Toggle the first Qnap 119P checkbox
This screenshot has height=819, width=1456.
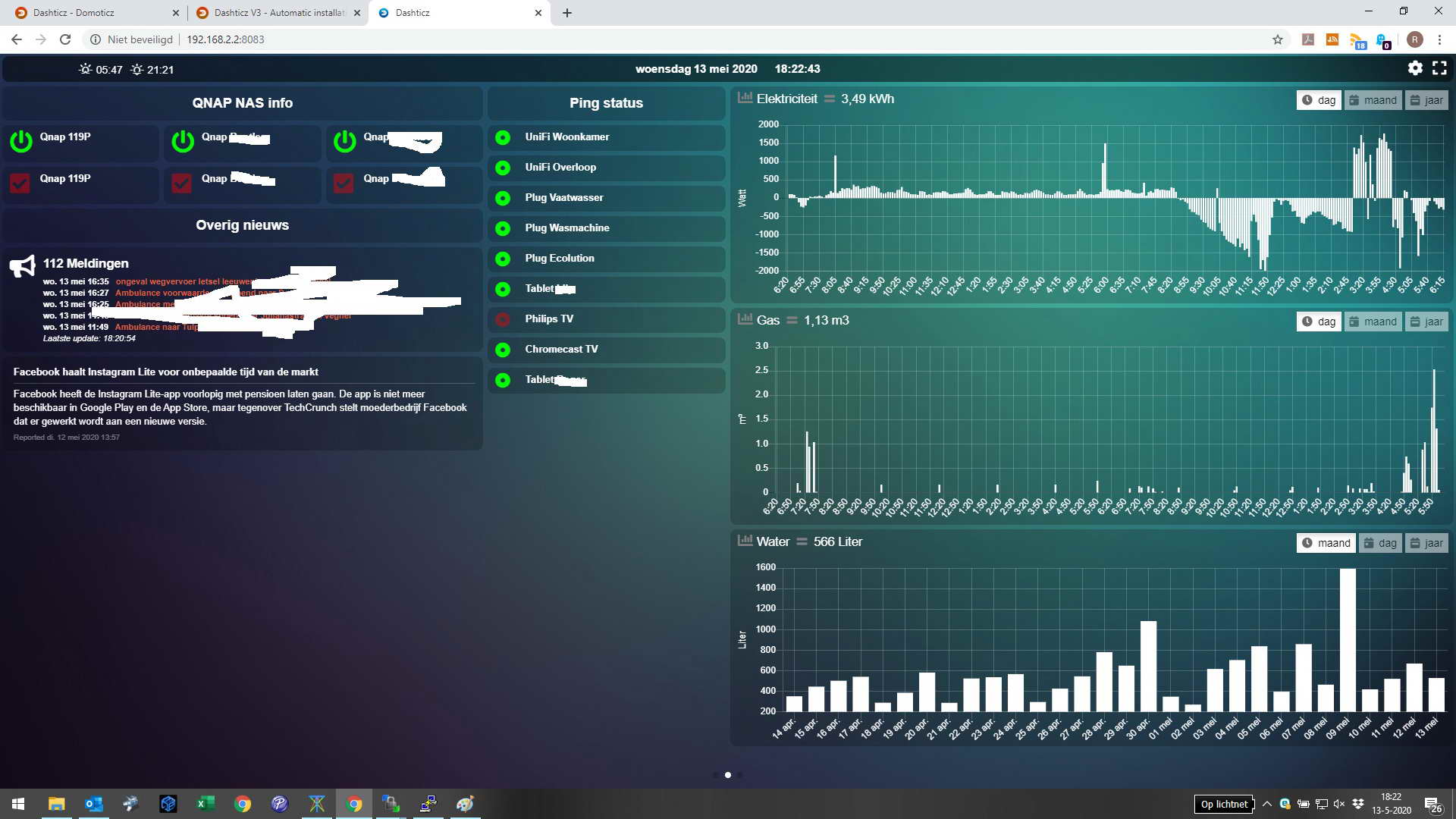(x=20, y=183)
